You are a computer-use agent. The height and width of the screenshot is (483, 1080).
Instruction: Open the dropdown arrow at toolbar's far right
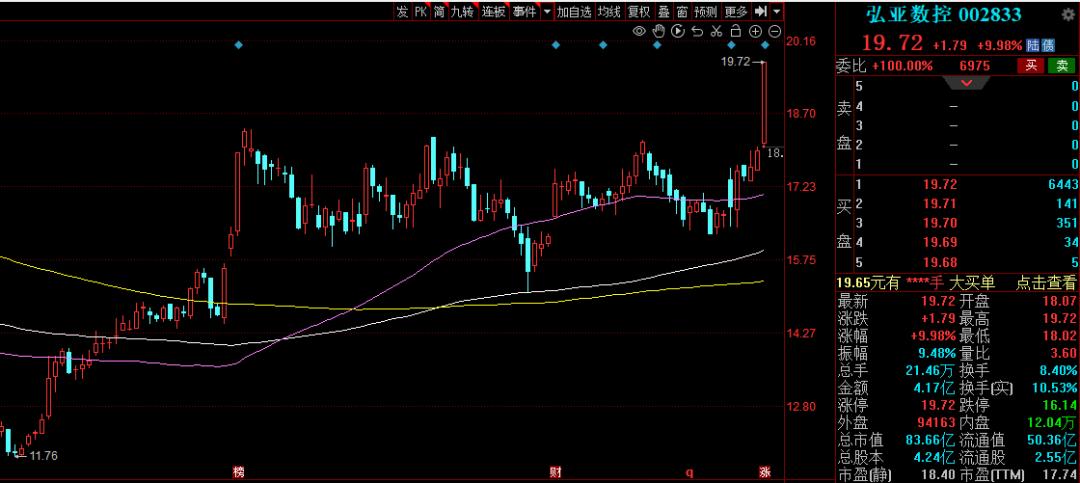coord(775,11)
